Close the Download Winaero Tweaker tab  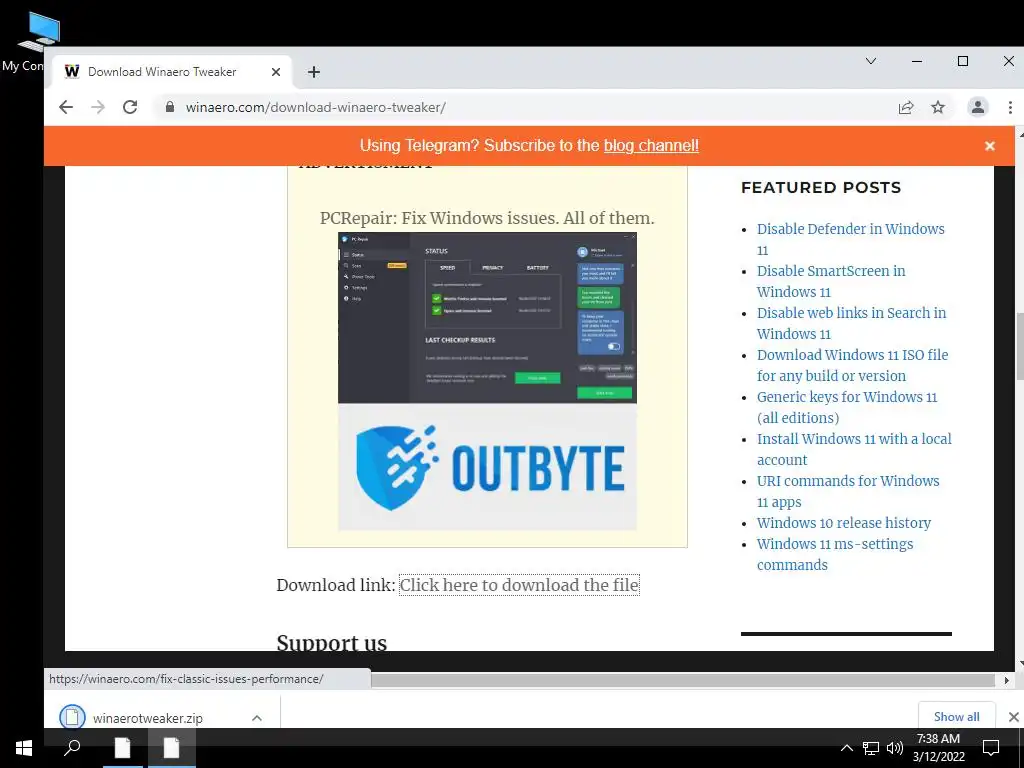(x=276, y=72)
